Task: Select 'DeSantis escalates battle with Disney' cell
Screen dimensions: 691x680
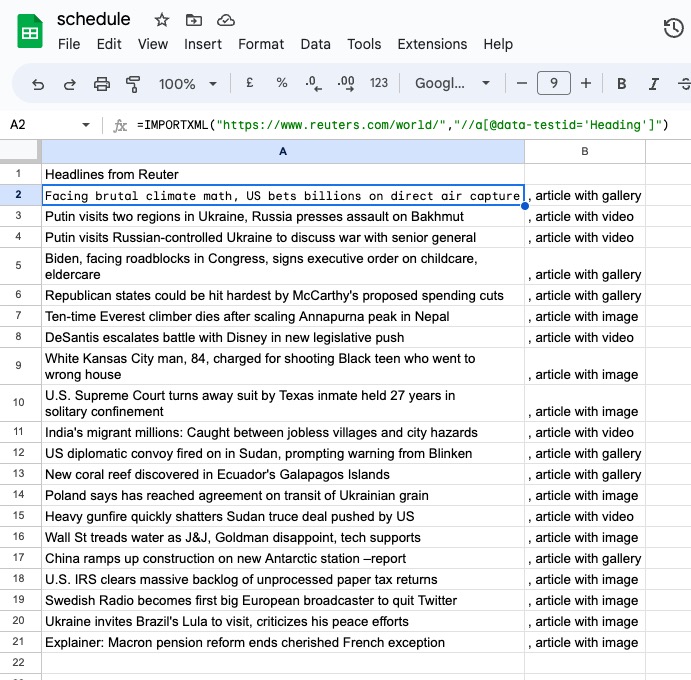Action: tap(283, 338)
